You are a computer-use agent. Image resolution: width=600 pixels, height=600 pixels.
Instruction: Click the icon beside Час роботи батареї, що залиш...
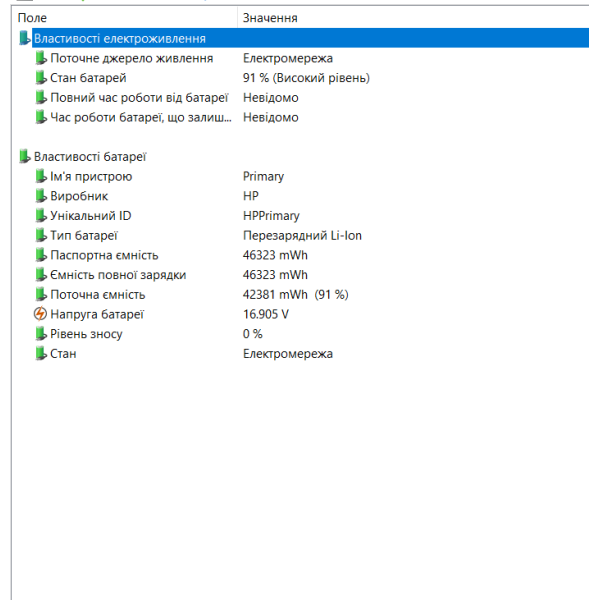(41, 117)
